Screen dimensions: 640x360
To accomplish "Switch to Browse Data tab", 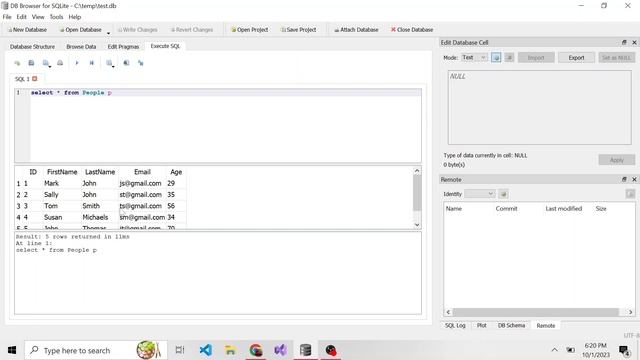I will pos(81,47).
